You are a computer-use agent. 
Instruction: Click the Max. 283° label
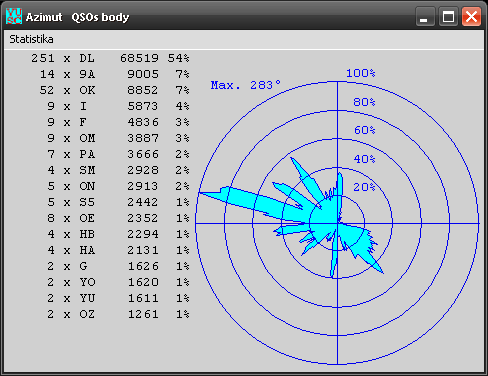pyautogui.click(x=246, y=85)
